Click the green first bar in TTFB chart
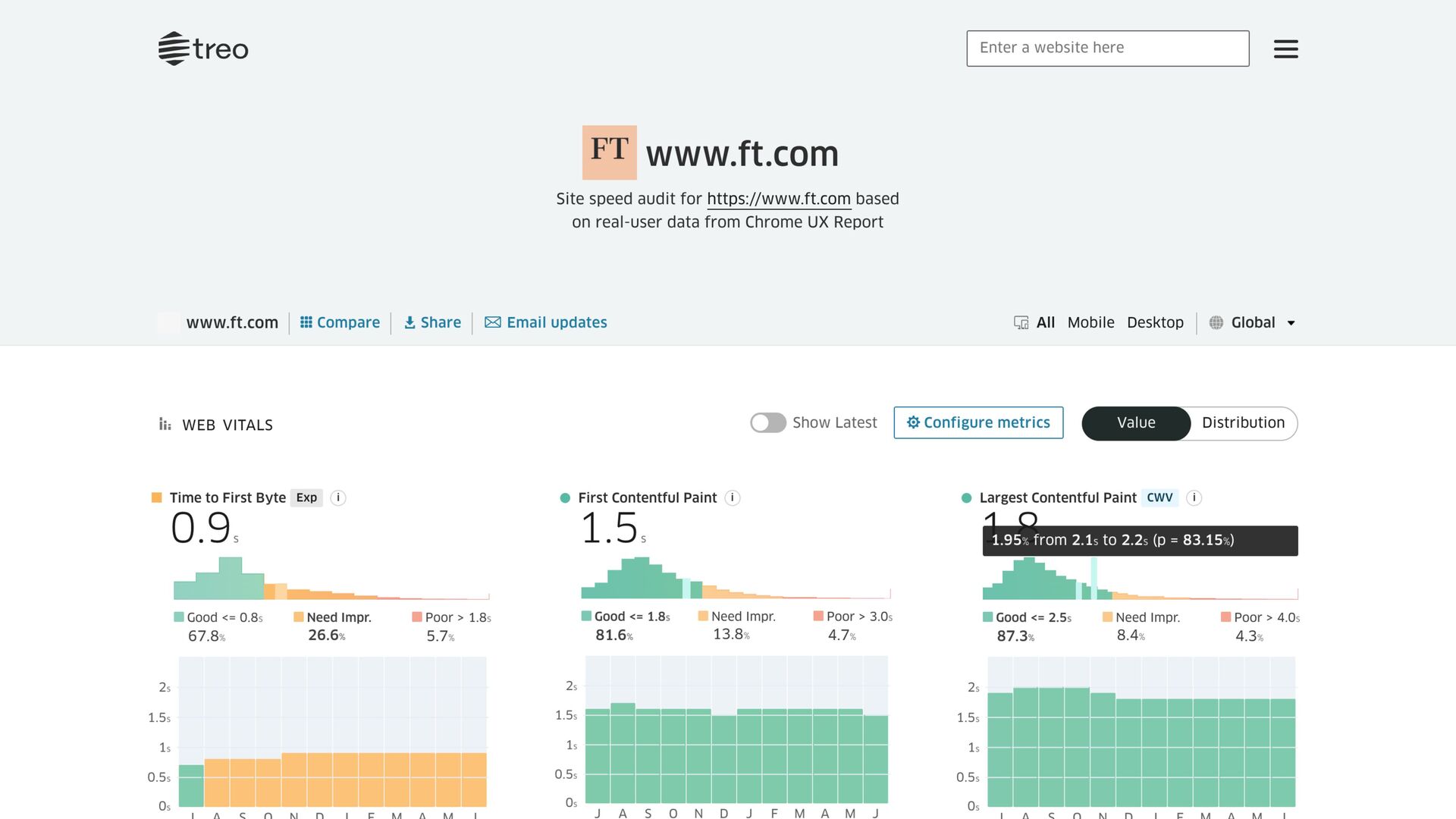The width and height of the screenshot is (1456, 819). coord(191,786)
